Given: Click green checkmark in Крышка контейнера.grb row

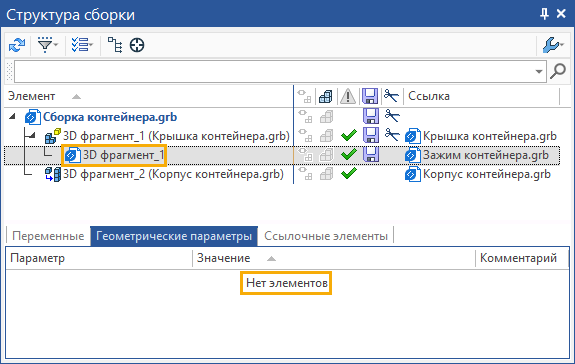Looking at the screenshot, I should coord(349,135).
